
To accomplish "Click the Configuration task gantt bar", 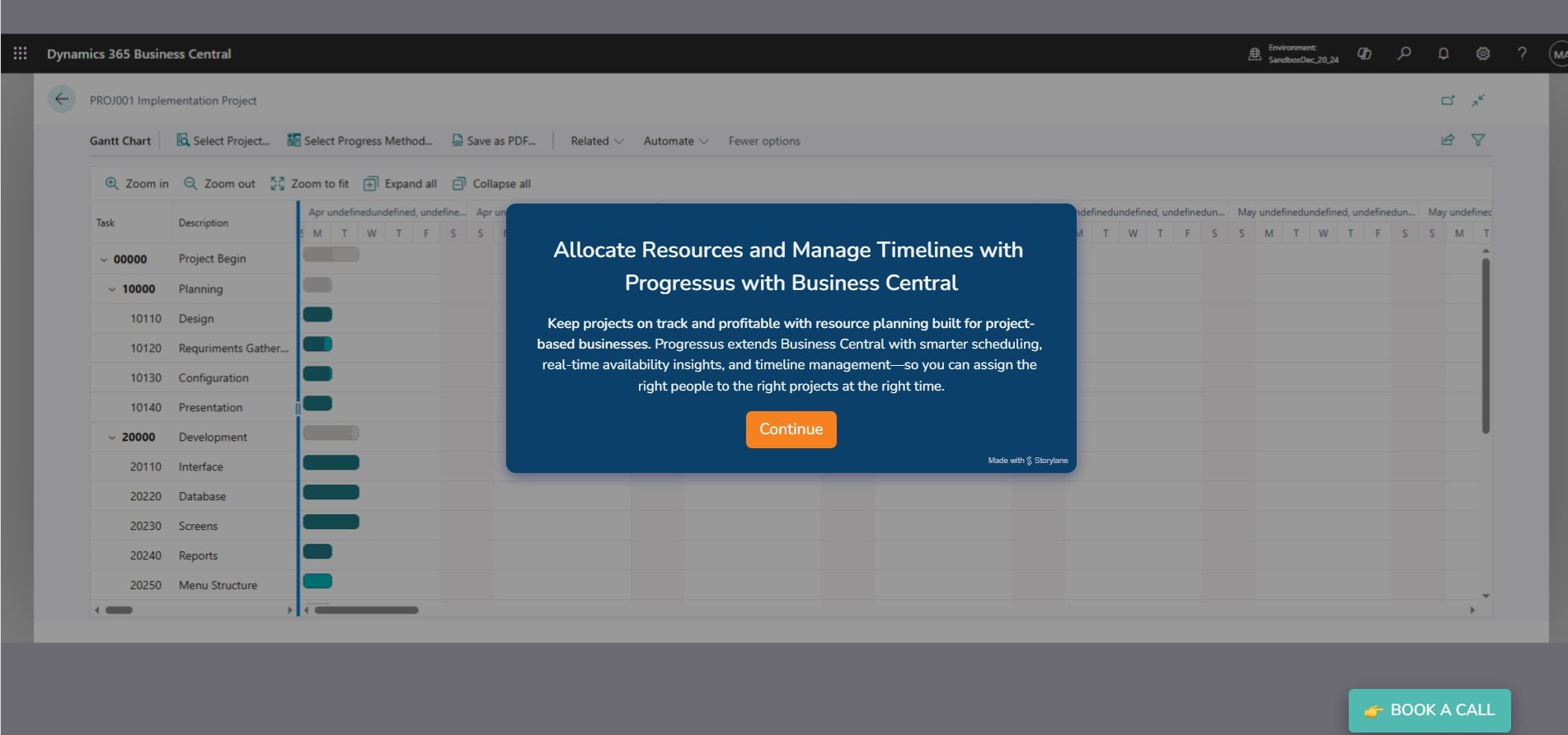I will (x=317, y=373).
